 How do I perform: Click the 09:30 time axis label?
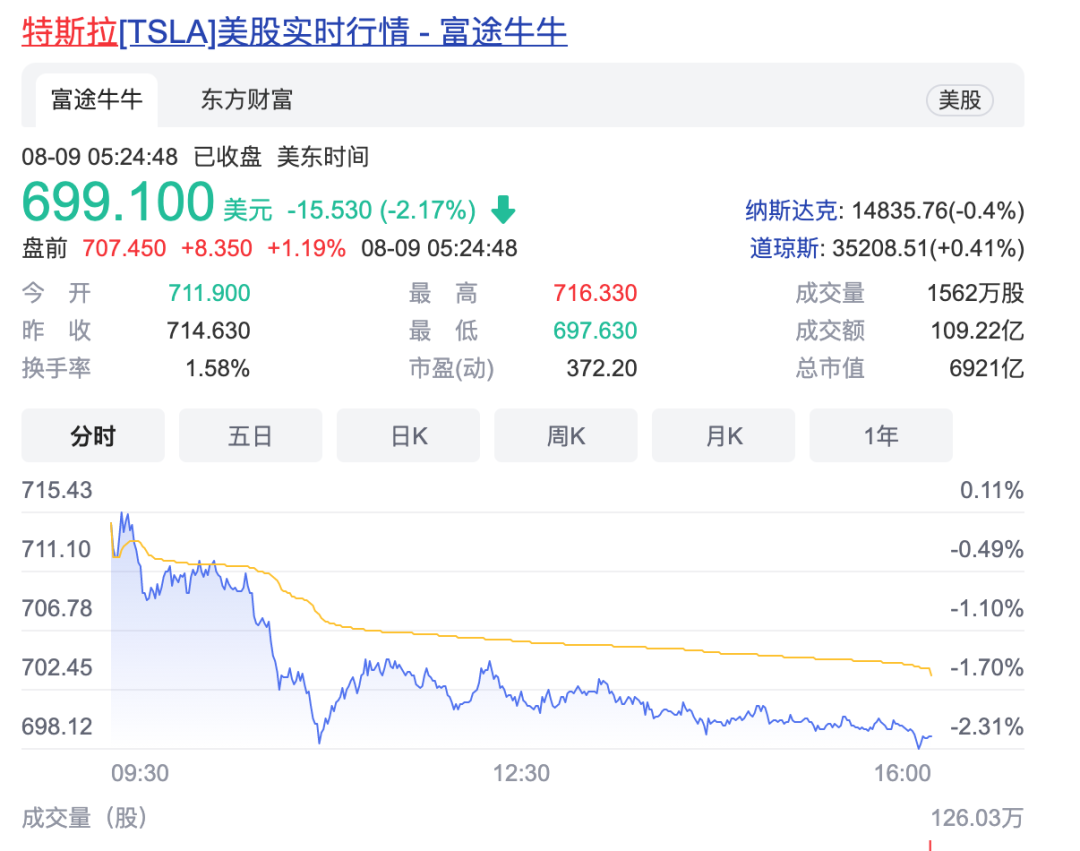click(x=140, y=773)
